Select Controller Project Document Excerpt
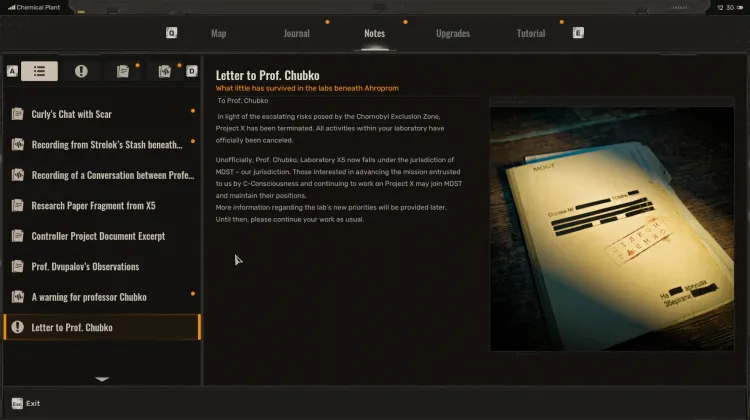750x420 pixels. pyautogui.click(x=102, y=236)
